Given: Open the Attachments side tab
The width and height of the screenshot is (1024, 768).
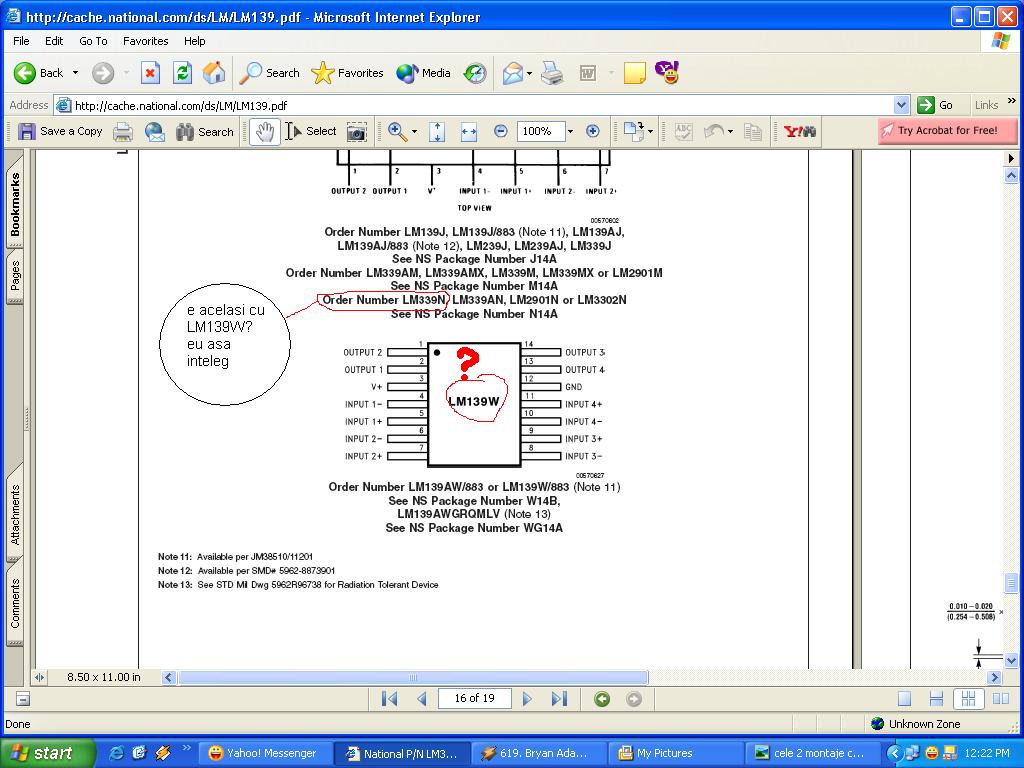Looking at the screenshot, I should [14, 514].
